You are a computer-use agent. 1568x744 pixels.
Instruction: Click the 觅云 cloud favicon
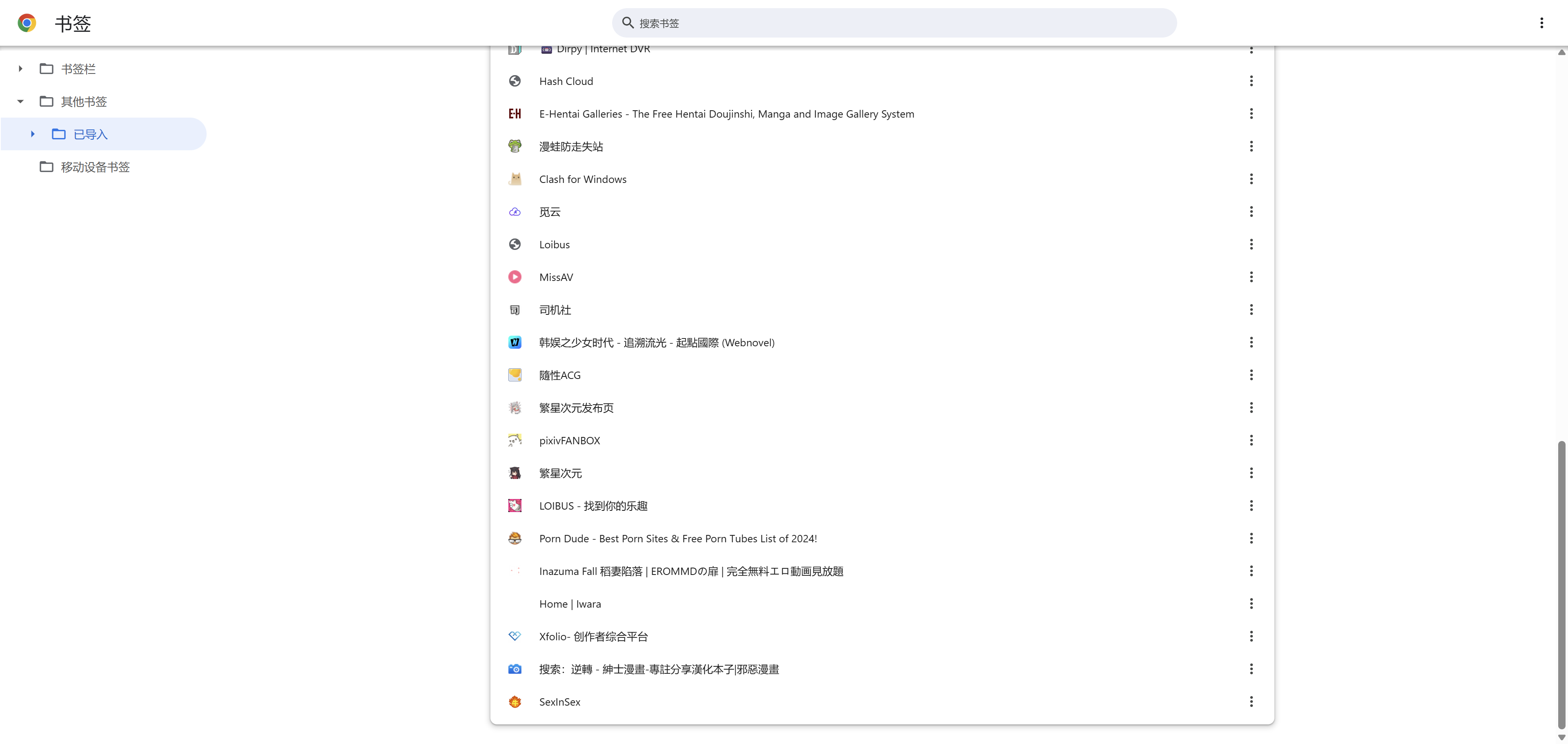point(514,212)
